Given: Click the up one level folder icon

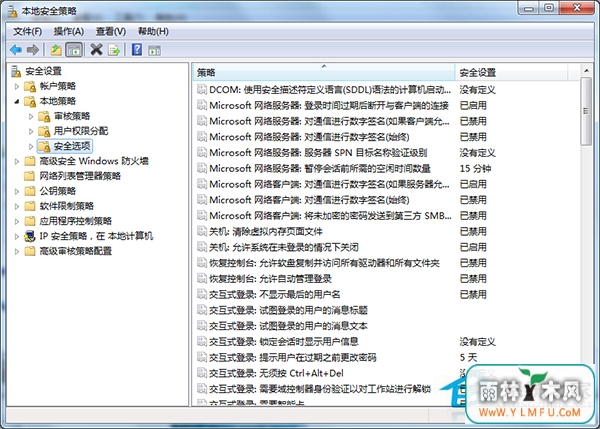Looking at the screenshot, I should click(56, 50).
